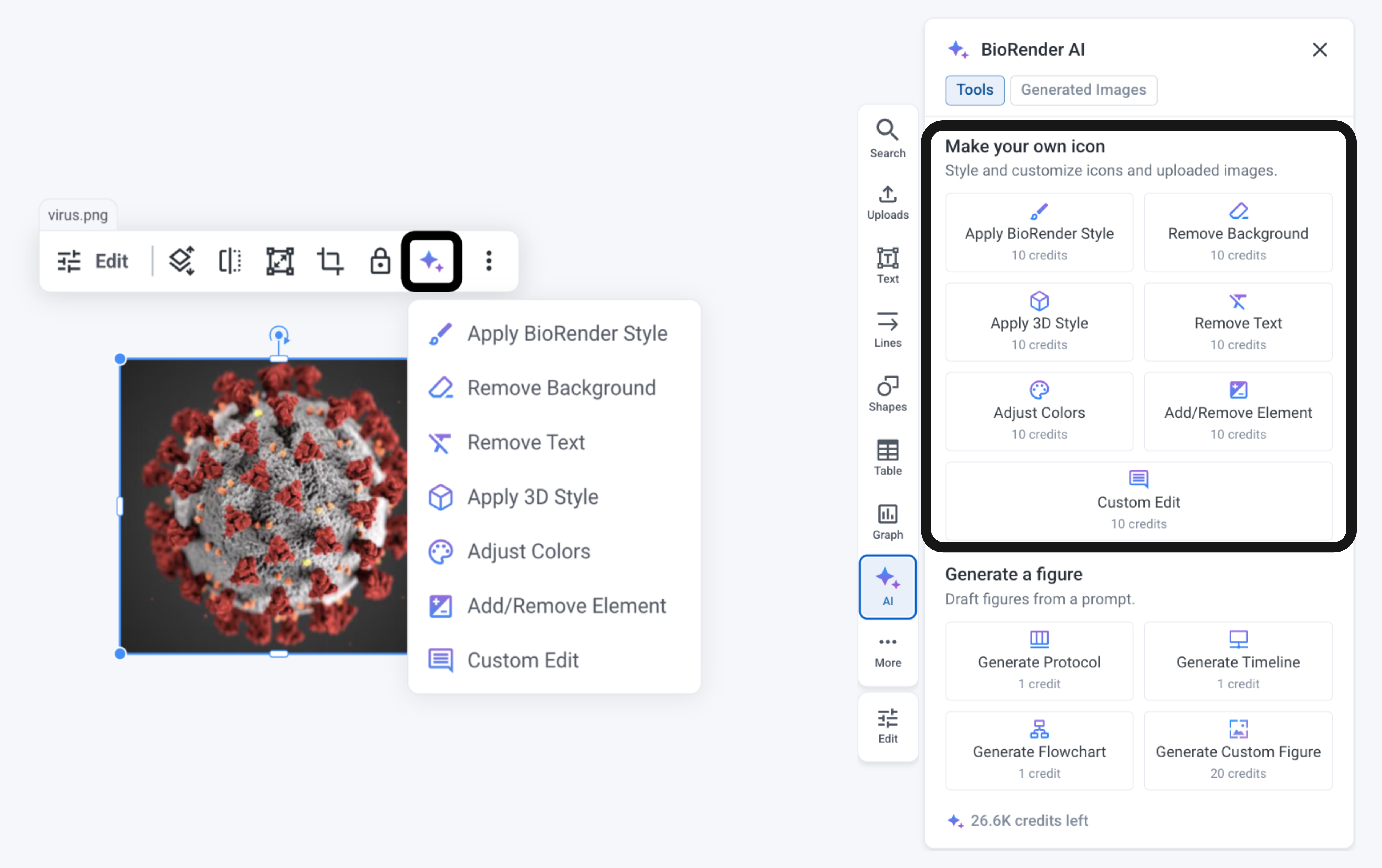Open the layer arrange icon

tap(181, 261)
